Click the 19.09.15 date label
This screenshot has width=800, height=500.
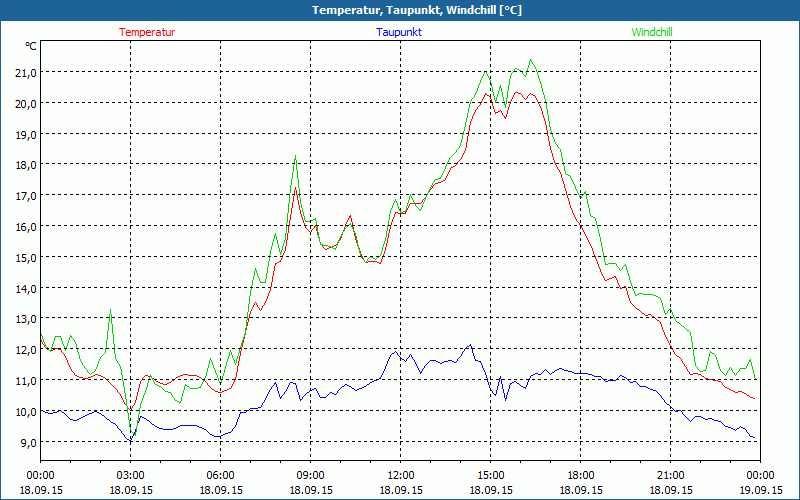[x=760, y=490]
